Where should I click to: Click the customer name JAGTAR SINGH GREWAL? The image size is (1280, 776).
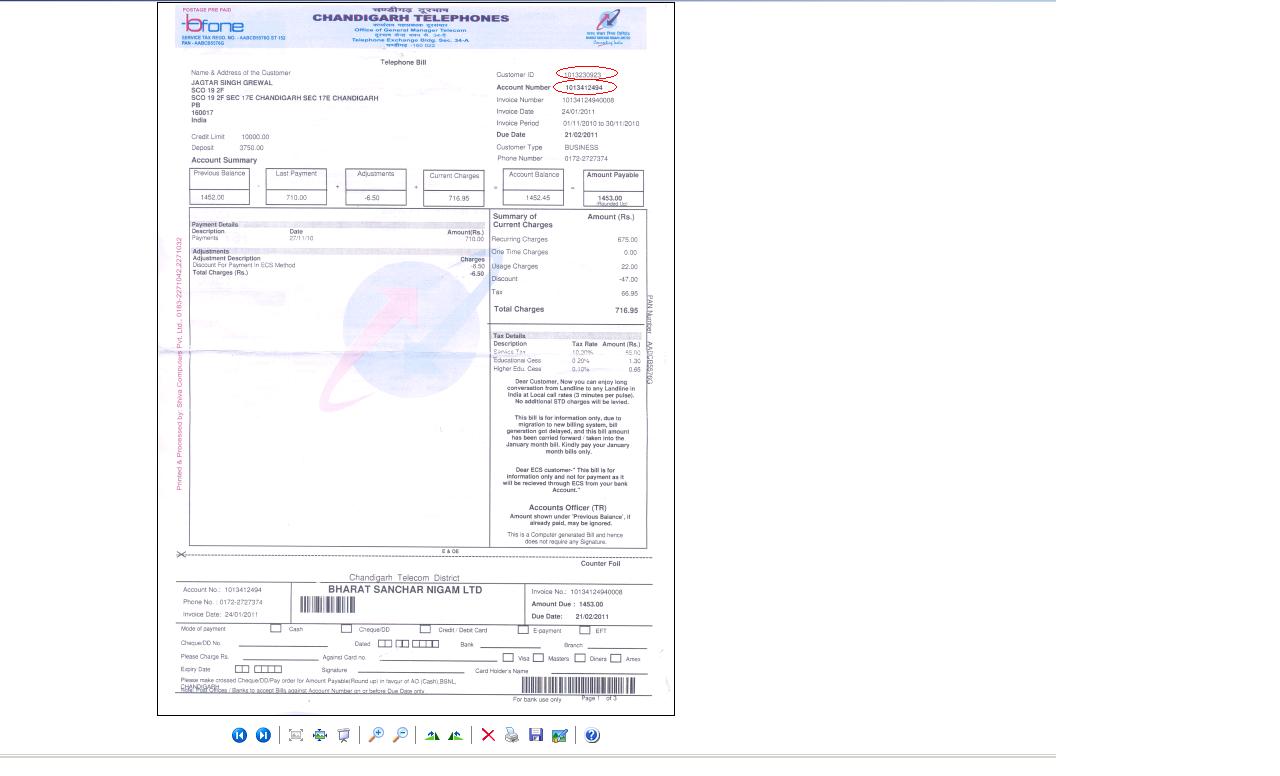232,83
